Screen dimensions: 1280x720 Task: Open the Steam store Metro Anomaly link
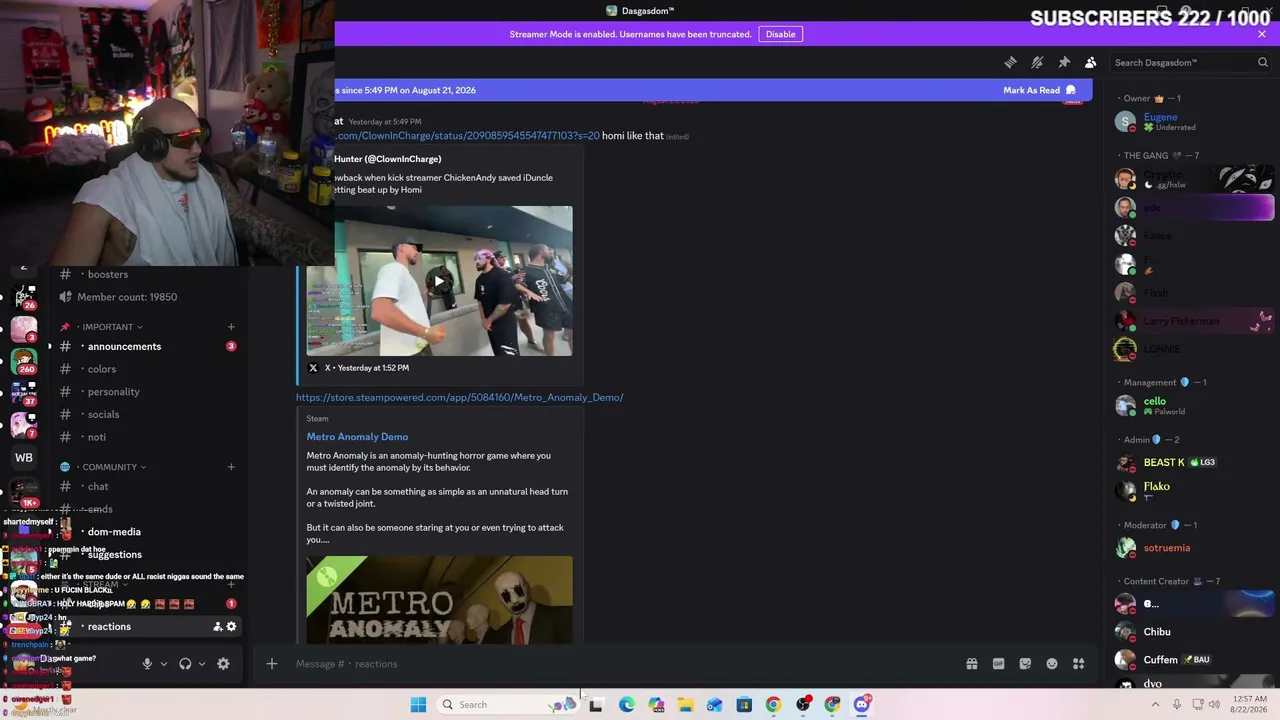click(459, 398)
